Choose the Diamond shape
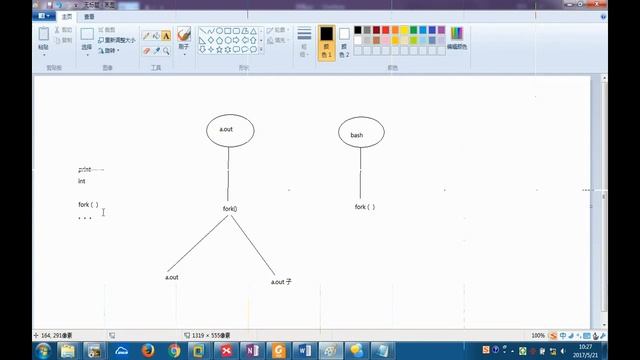Image resolution: width=640 pixels, height=360 pixels. pos(211,40)
